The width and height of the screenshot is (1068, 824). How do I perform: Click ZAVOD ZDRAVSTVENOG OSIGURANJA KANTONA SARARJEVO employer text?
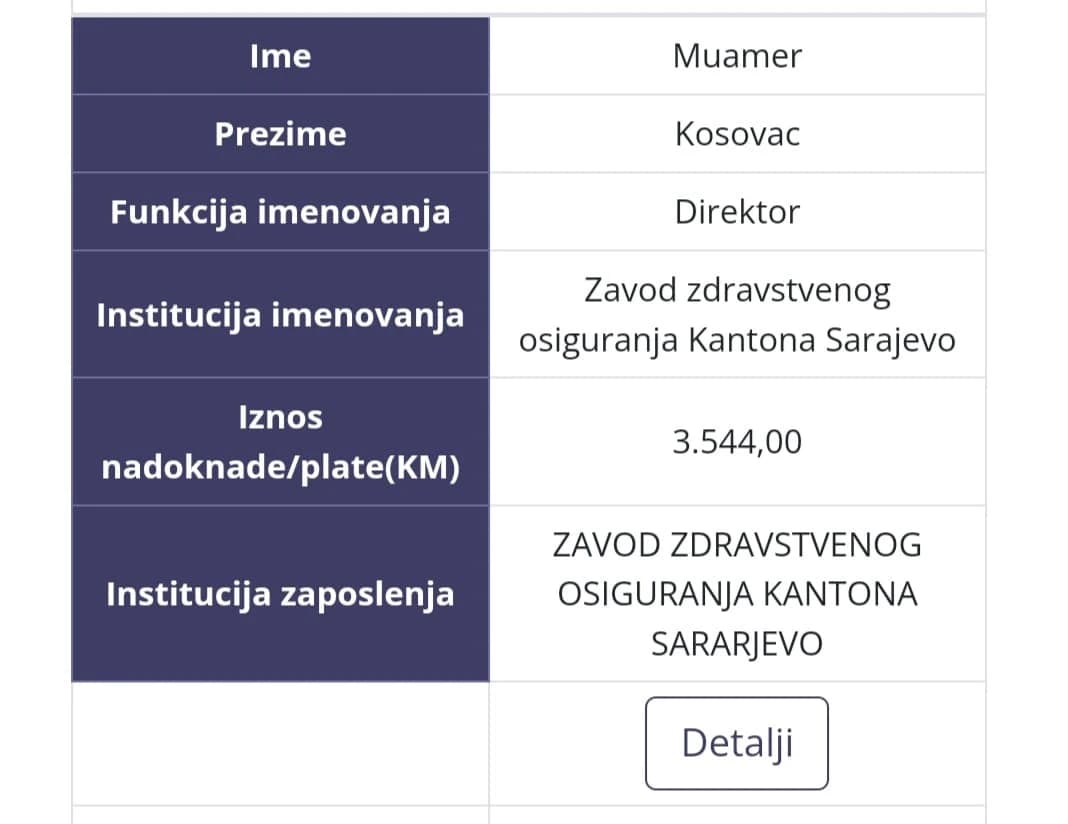(737, 594)
